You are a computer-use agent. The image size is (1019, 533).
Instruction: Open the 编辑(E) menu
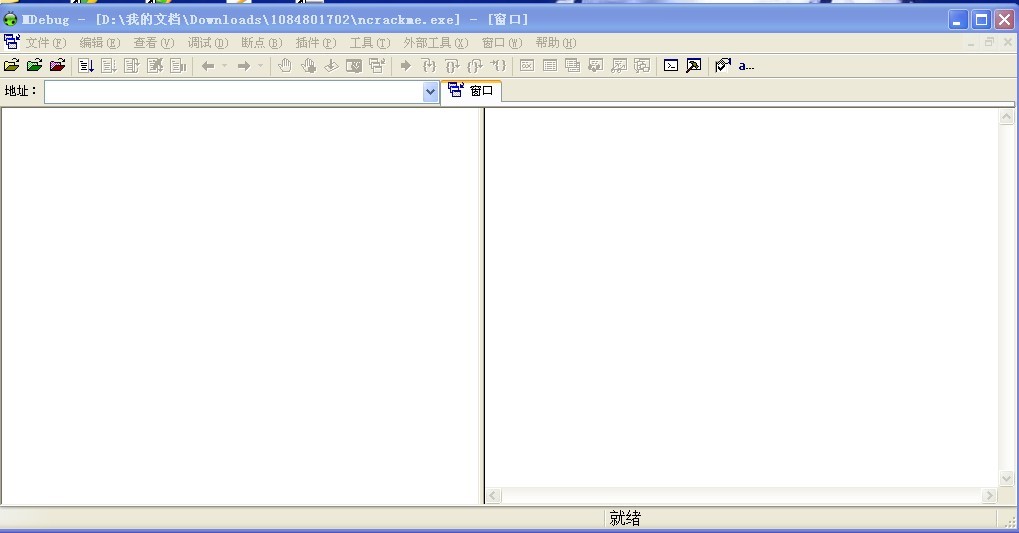[x=99, y=43]
